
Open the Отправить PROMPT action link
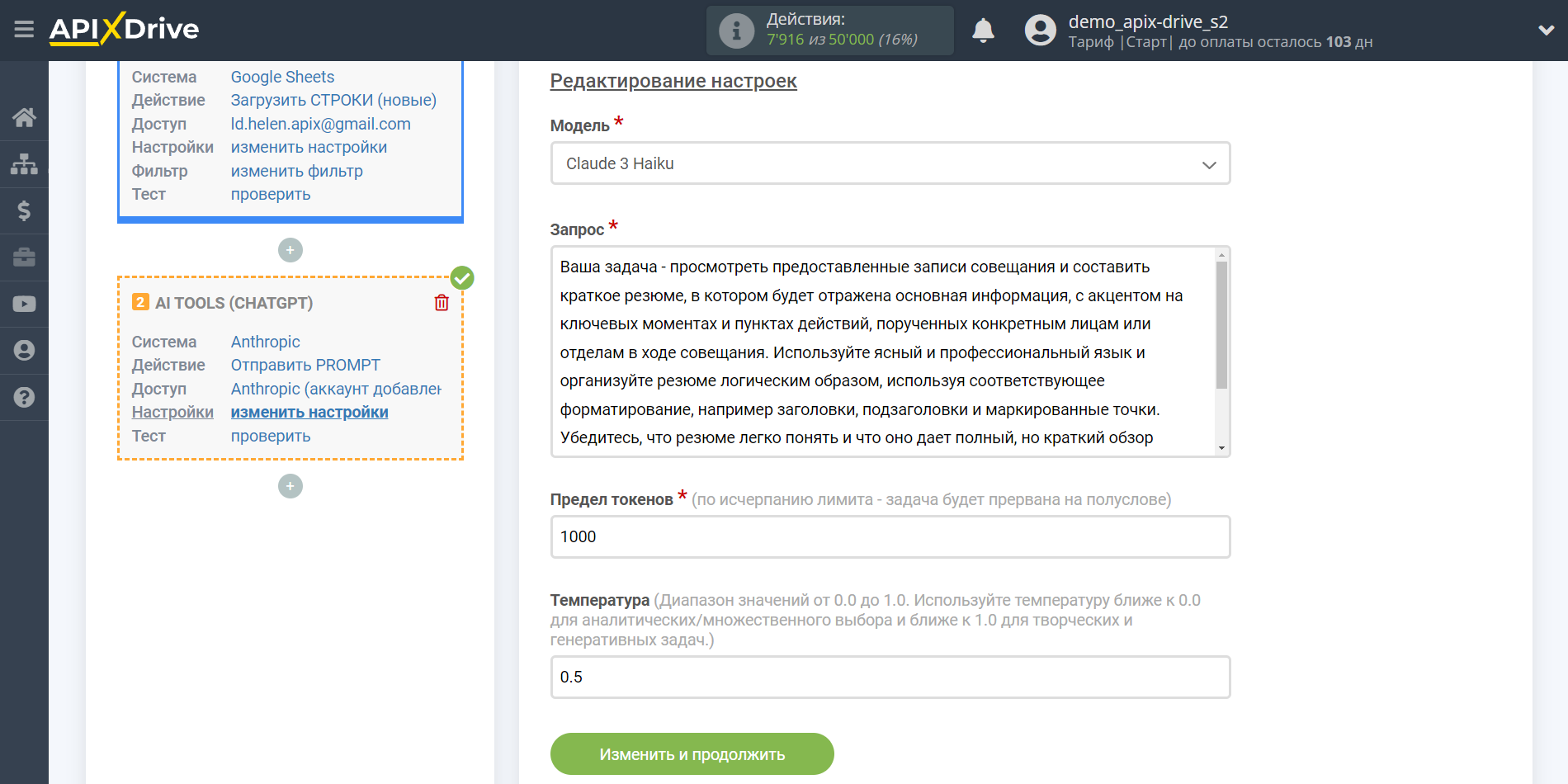305,365
